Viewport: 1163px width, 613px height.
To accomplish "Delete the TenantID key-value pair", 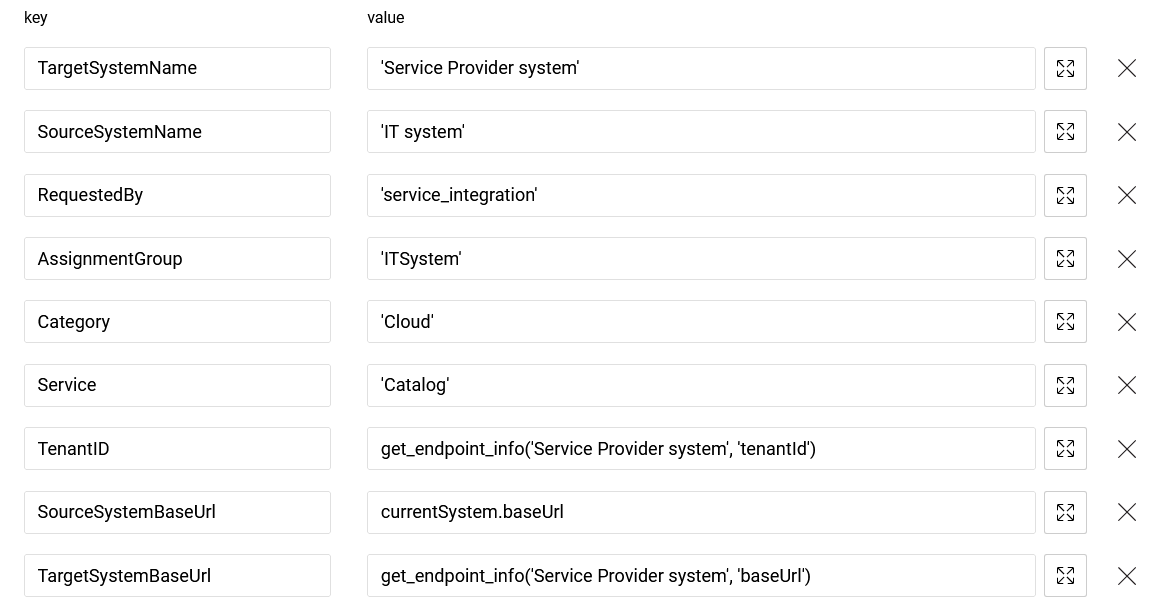I will (x=1126, y=448).
